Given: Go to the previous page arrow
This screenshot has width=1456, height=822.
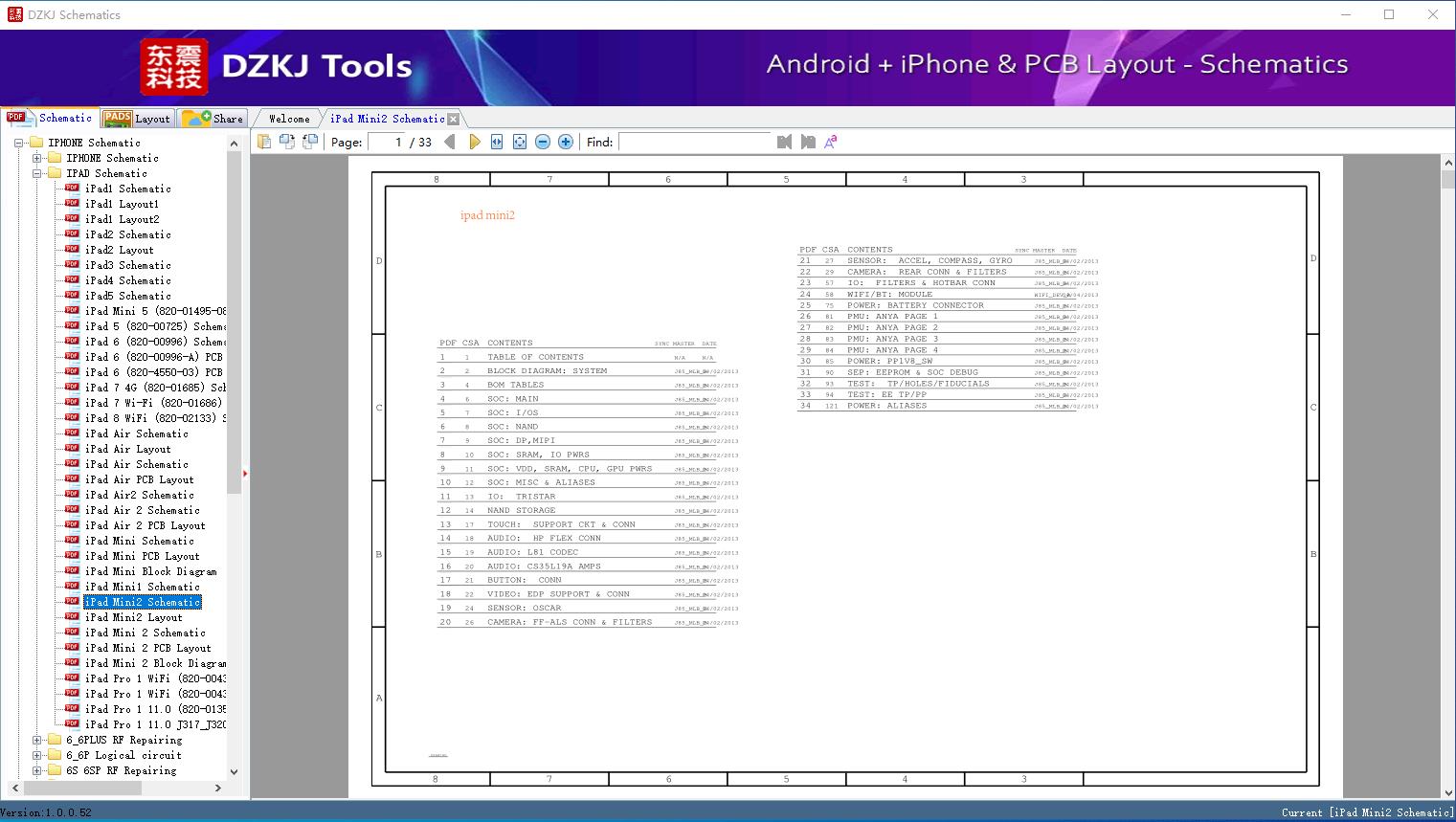Looking at the screenshot, I should (x=450, y=142).
